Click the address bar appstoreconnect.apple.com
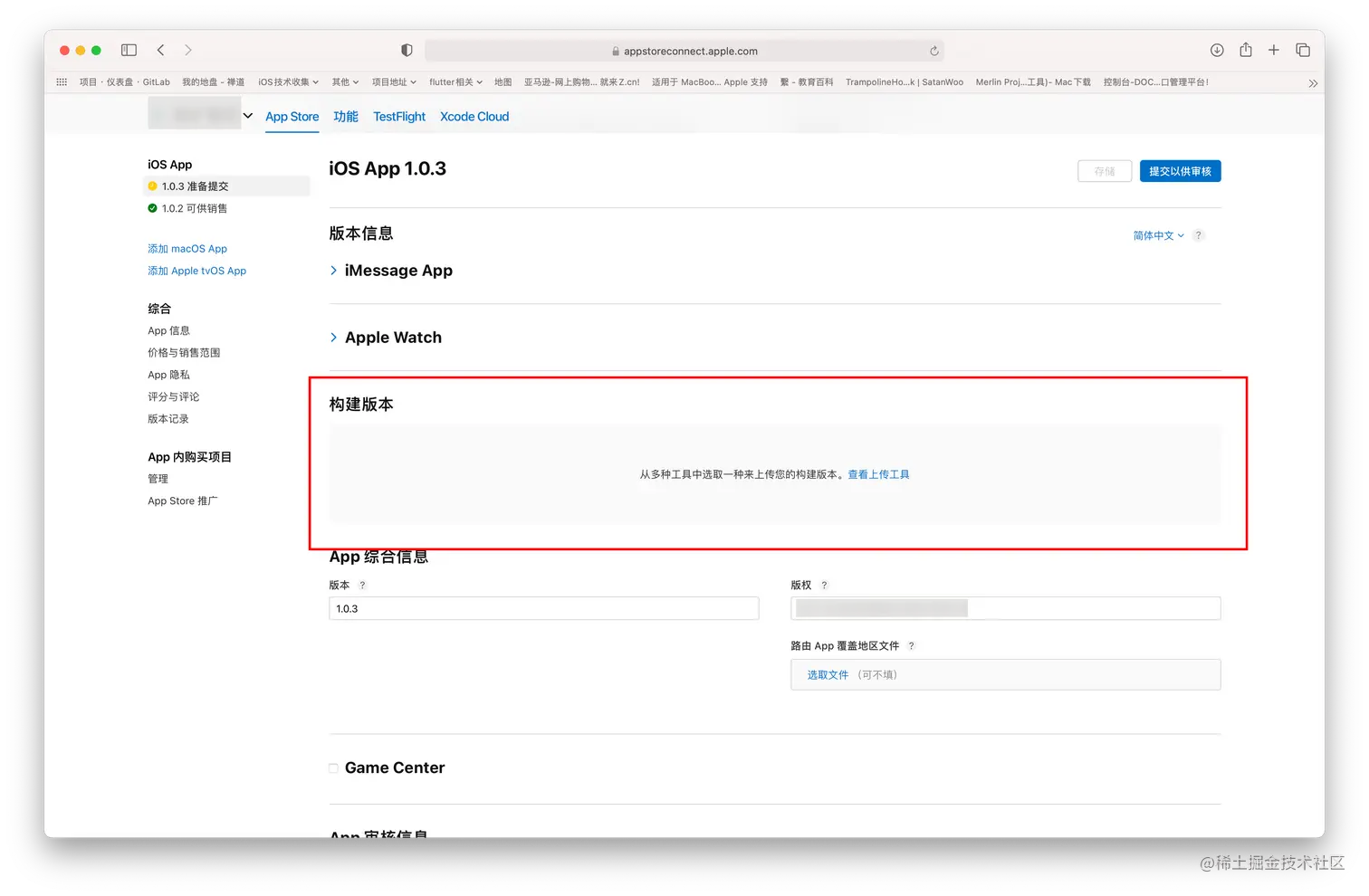This screenshot has height=896, width=1369. click(684, 51)
